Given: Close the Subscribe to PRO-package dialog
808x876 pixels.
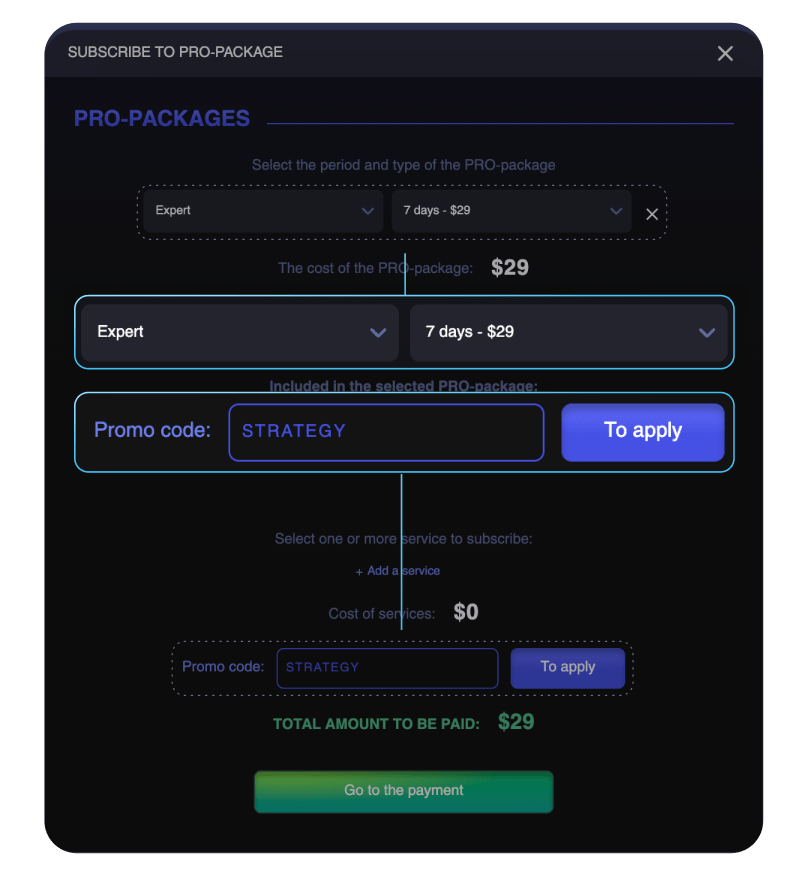Looking at the screenshot, I should click(725, 53).
